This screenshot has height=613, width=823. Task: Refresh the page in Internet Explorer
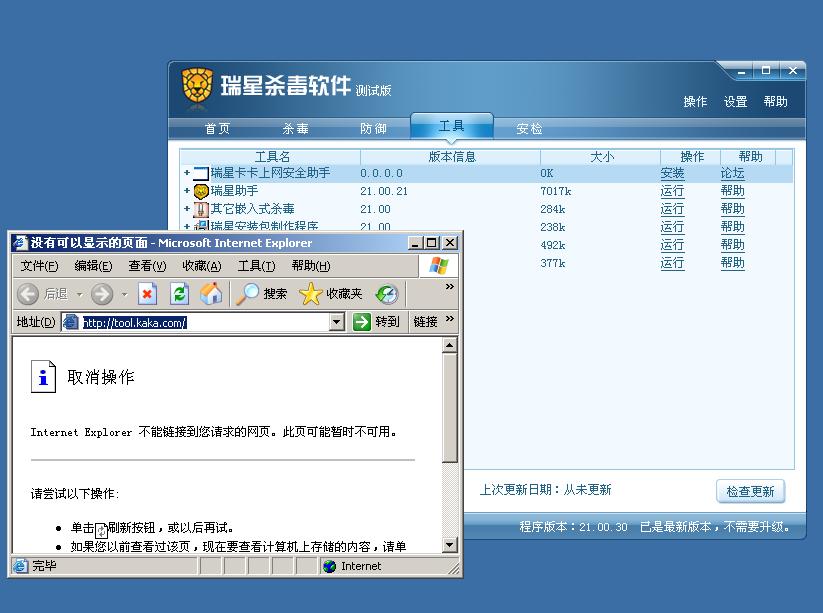pos(180,294)
